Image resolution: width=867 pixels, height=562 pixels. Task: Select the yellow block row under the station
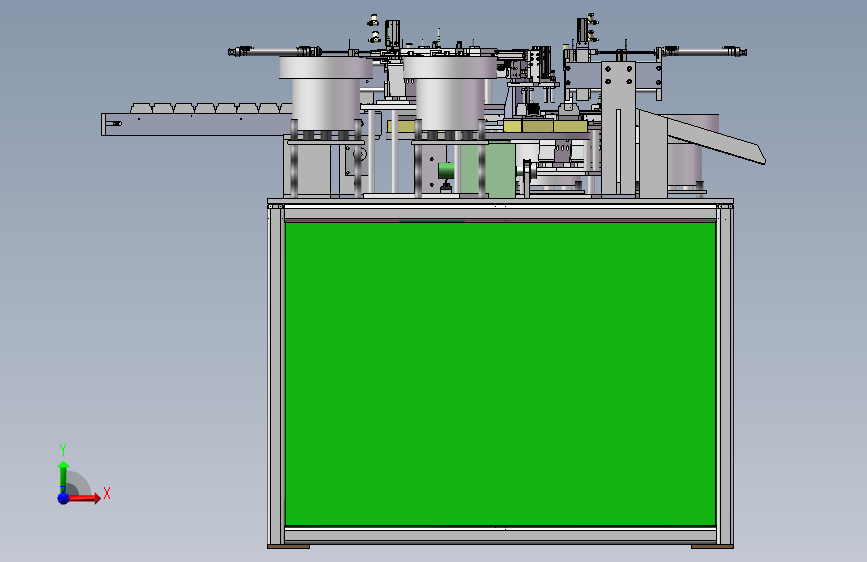tap(545, 127)
